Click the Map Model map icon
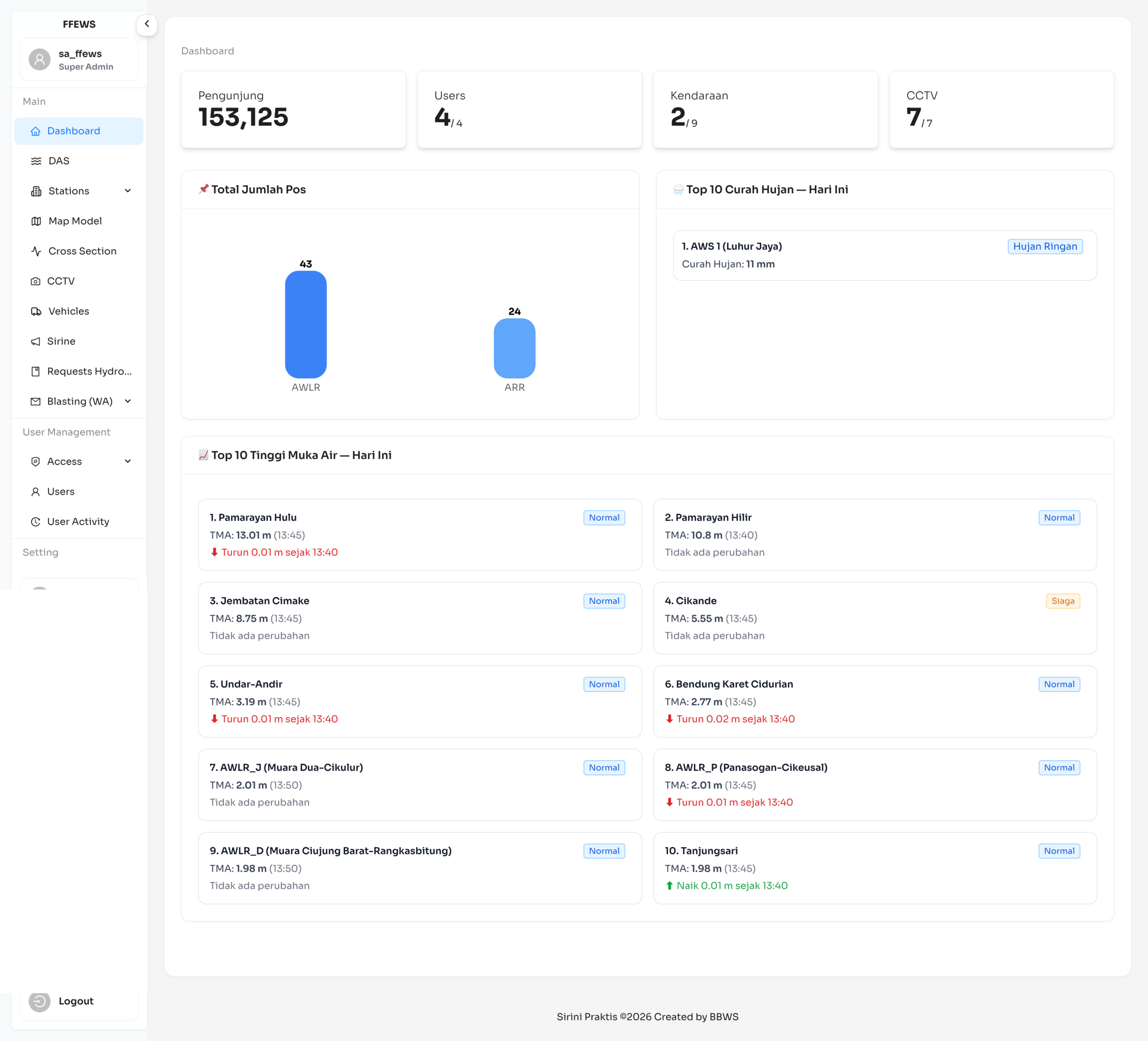1148x1041 pixels. [x=36, y=221]
